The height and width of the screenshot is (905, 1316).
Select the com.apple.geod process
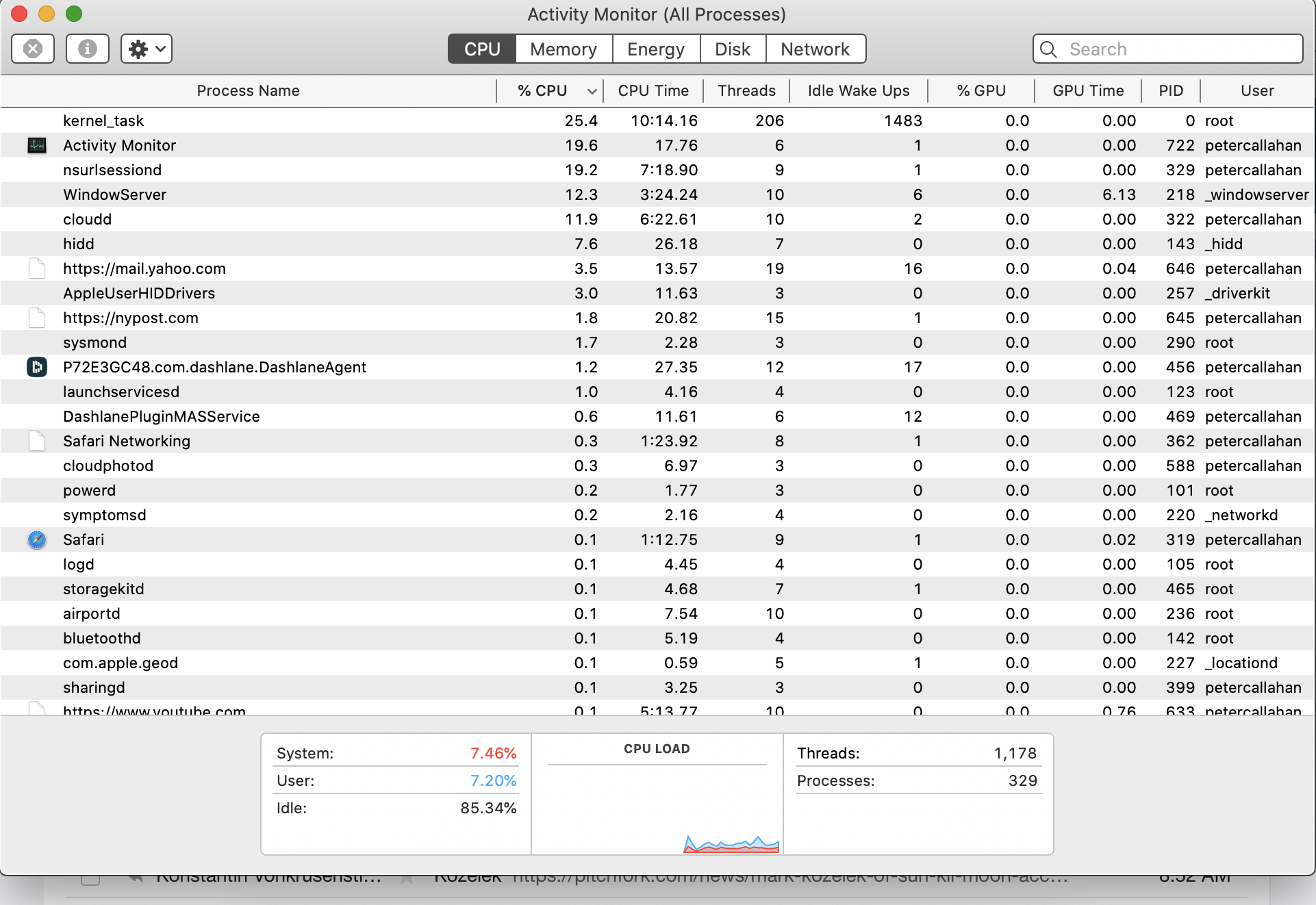pos(657,663)
